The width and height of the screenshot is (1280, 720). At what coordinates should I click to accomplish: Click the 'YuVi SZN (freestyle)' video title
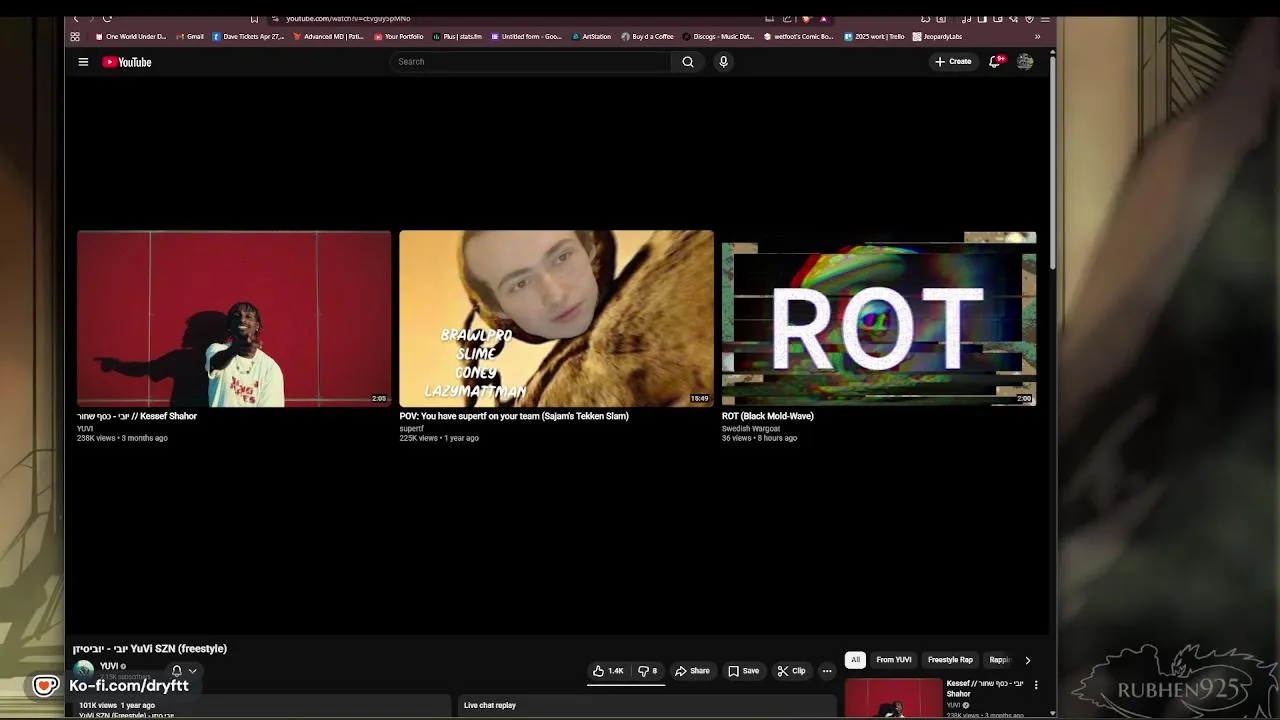pyautogui.click(x=150, y=649)
